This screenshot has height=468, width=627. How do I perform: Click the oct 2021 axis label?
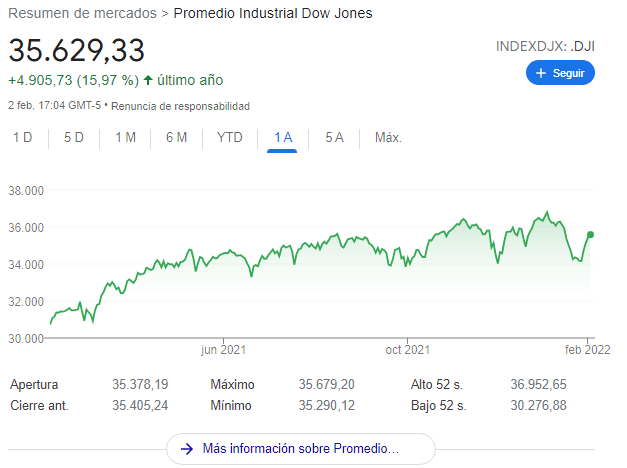[408, 349]
